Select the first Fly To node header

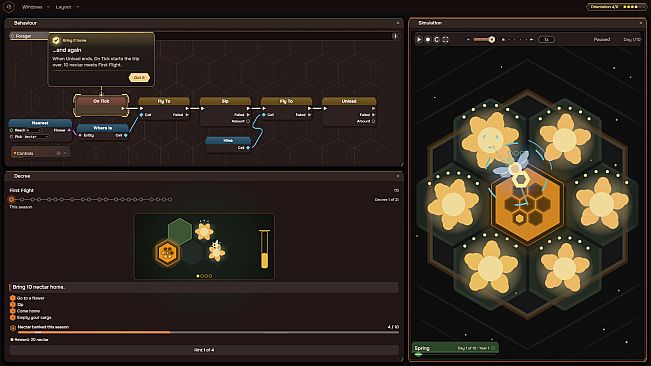164,101
